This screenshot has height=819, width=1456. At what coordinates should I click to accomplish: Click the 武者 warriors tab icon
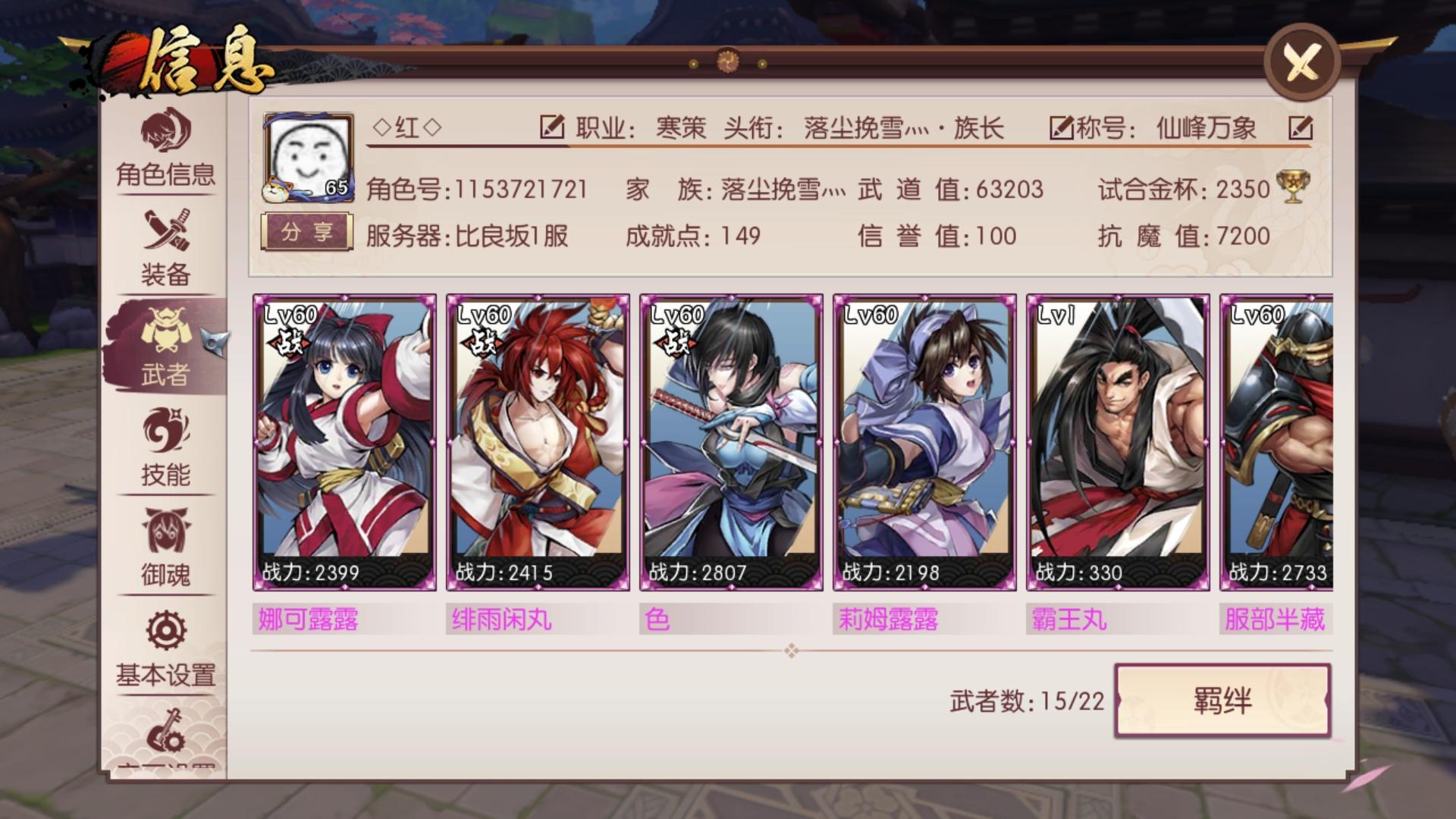[x=165, y=331]
